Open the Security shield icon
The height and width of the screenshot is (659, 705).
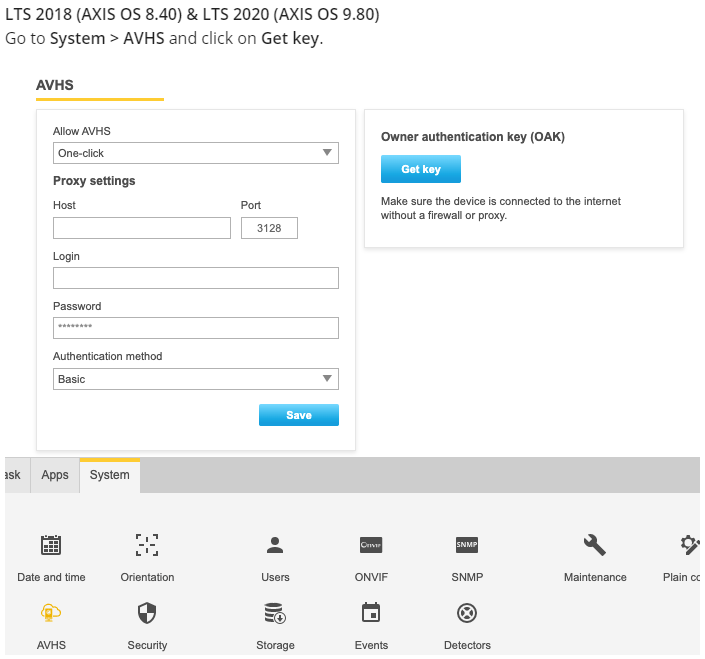(147, 613)
